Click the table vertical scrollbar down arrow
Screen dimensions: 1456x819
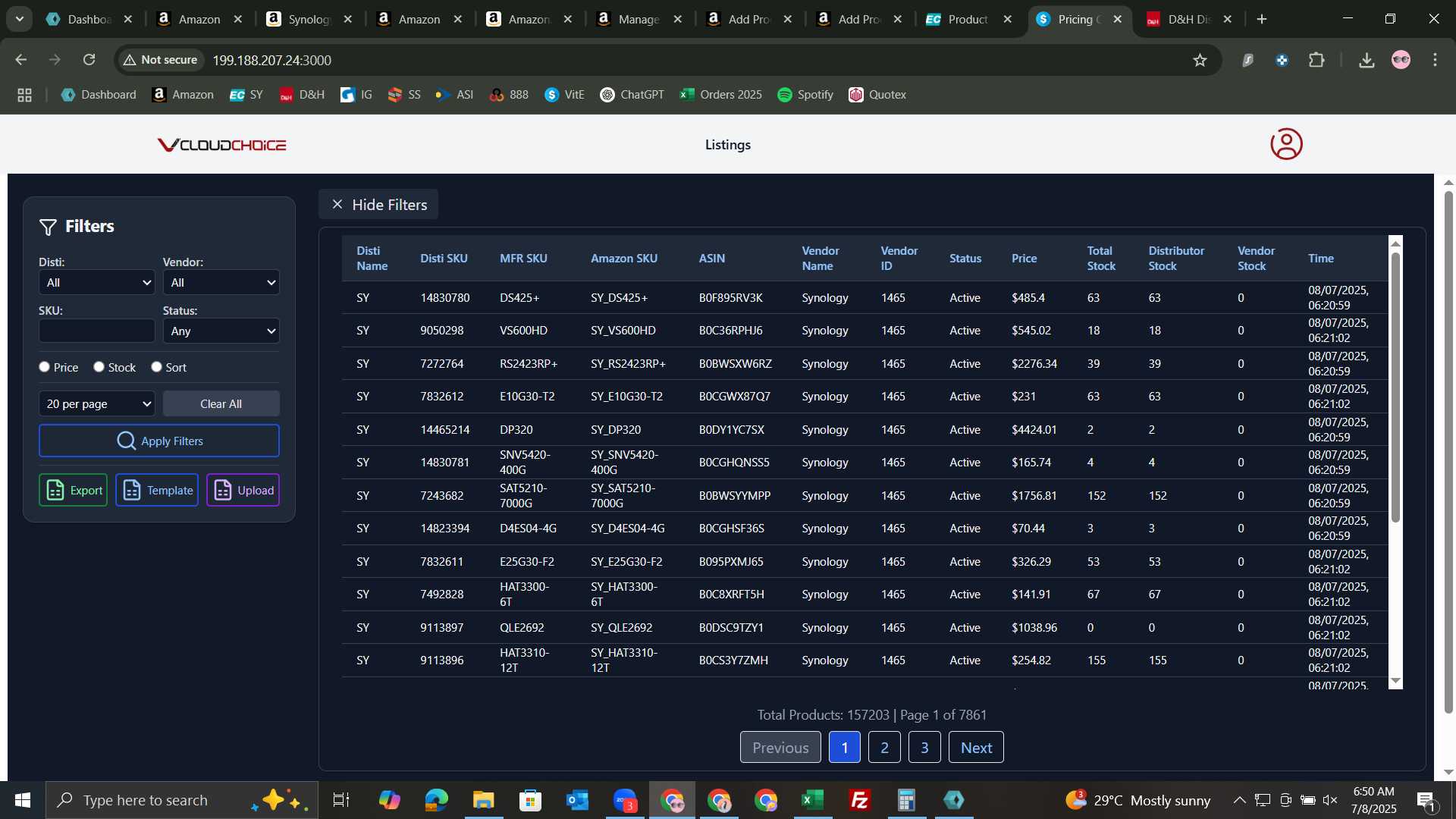tap(1395, 682)
